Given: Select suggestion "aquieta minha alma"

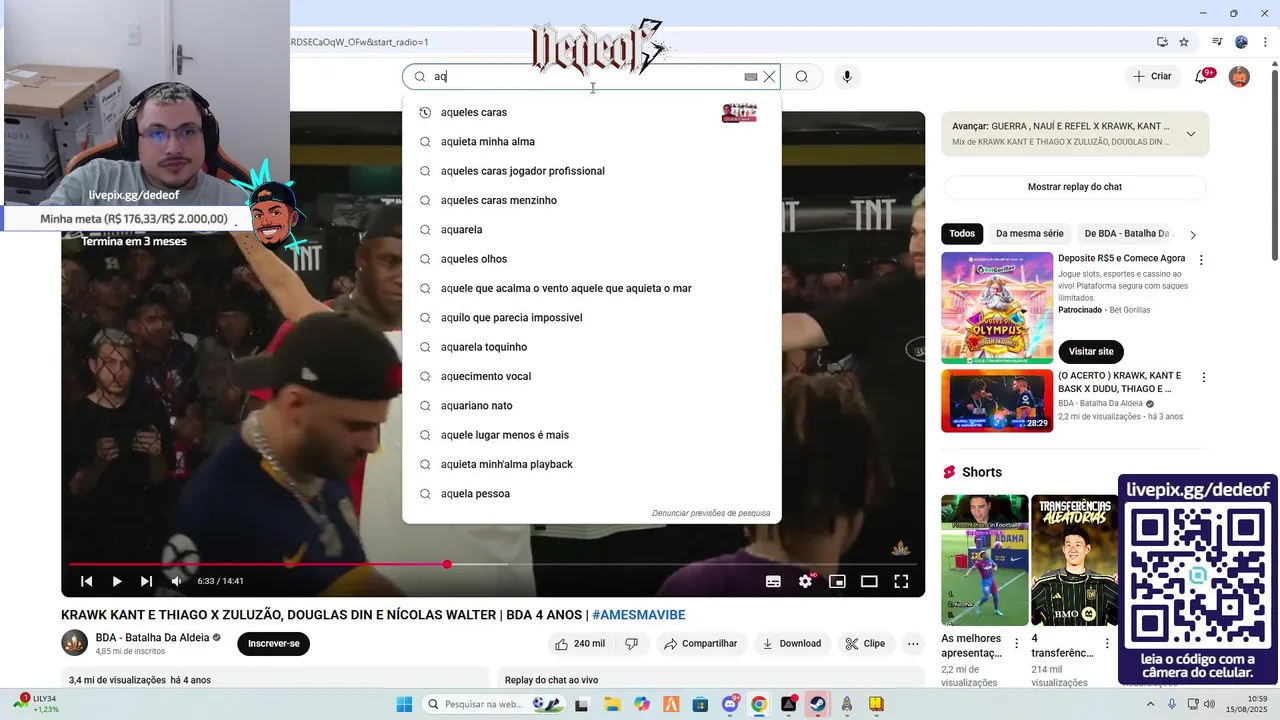Looking at the screenshot, I should pos(591,142).
